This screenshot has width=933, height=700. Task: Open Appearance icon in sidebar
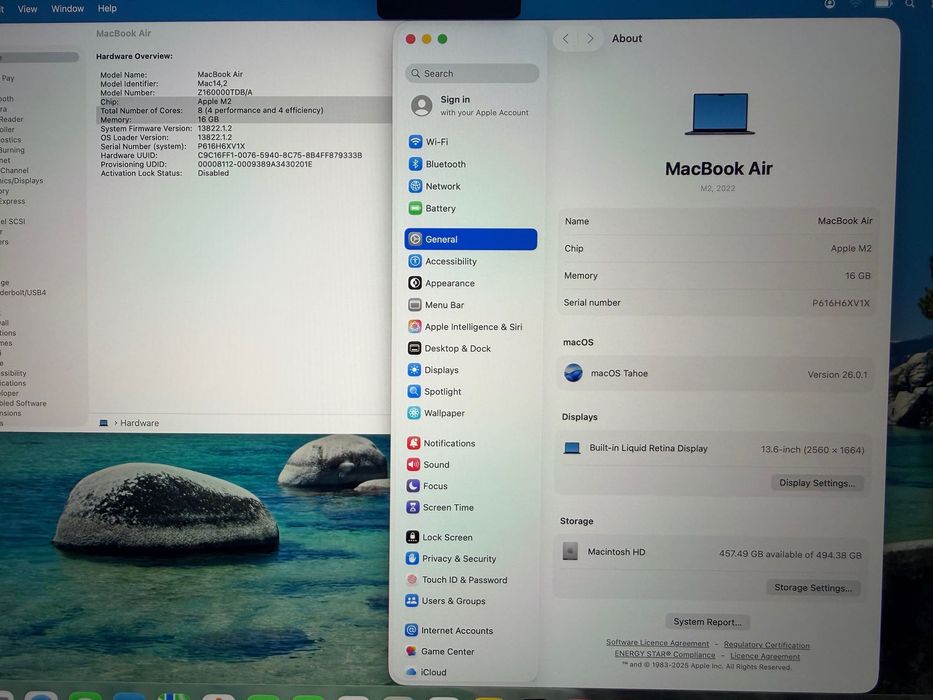(415, 283)
